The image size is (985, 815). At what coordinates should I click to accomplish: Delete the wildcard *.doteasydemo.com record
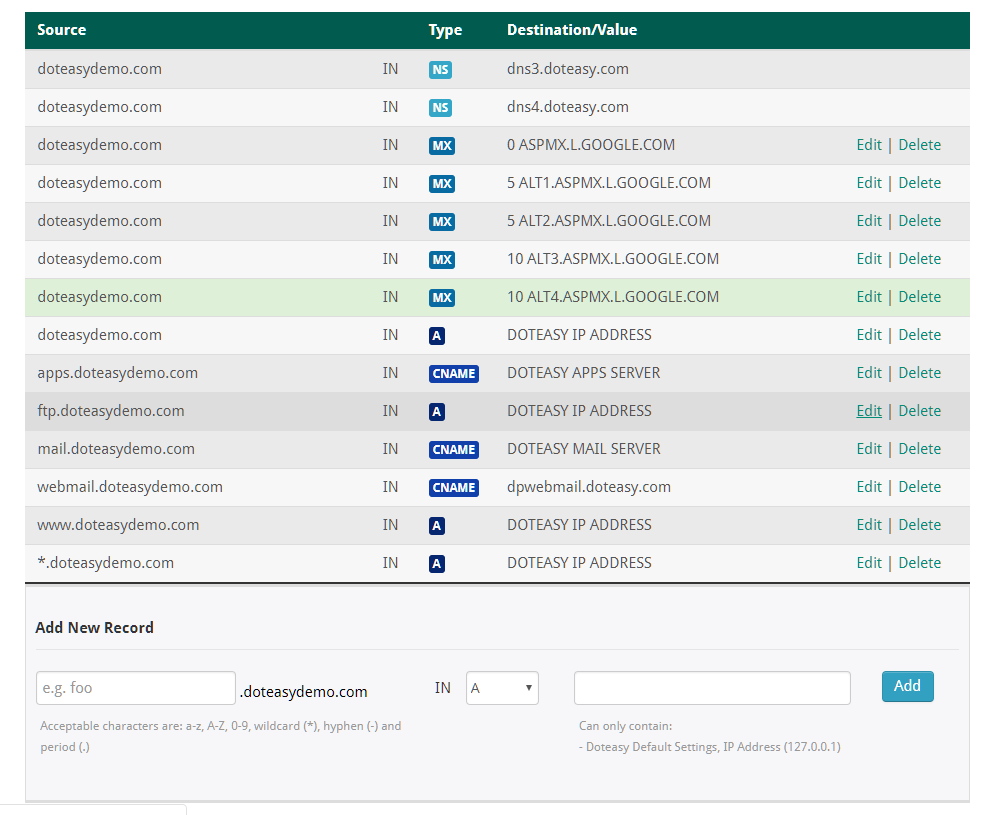(919, 563)
